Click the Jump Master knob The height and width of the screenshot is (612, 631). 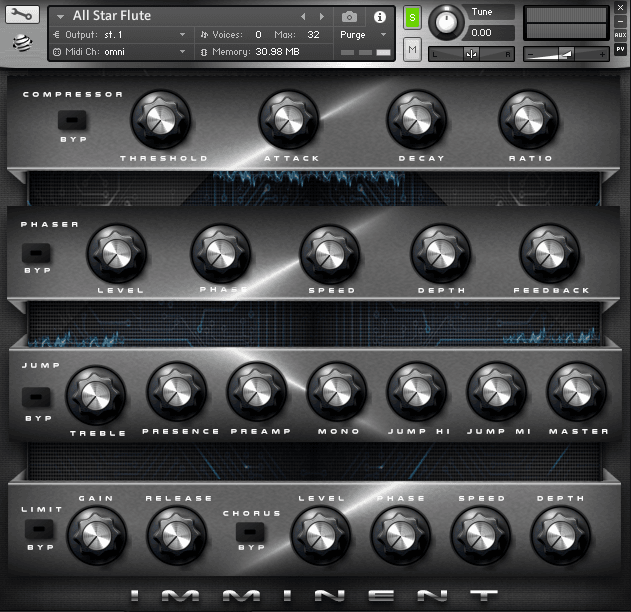tap(577, 392)
